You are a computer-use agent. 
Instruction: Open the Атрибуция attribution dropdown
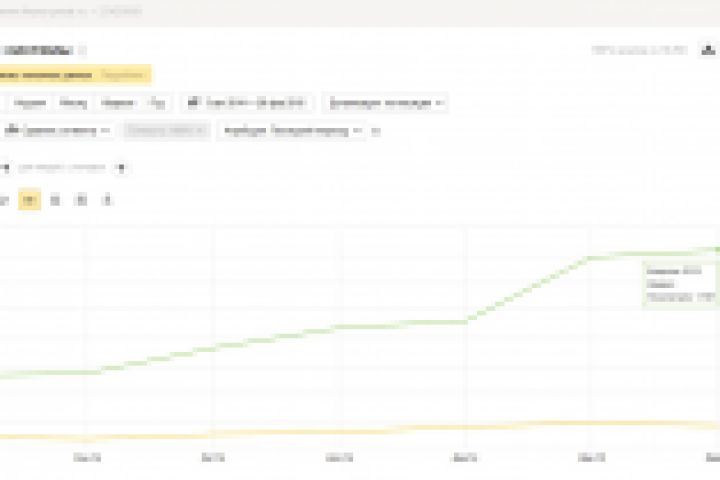pos(291,130)
